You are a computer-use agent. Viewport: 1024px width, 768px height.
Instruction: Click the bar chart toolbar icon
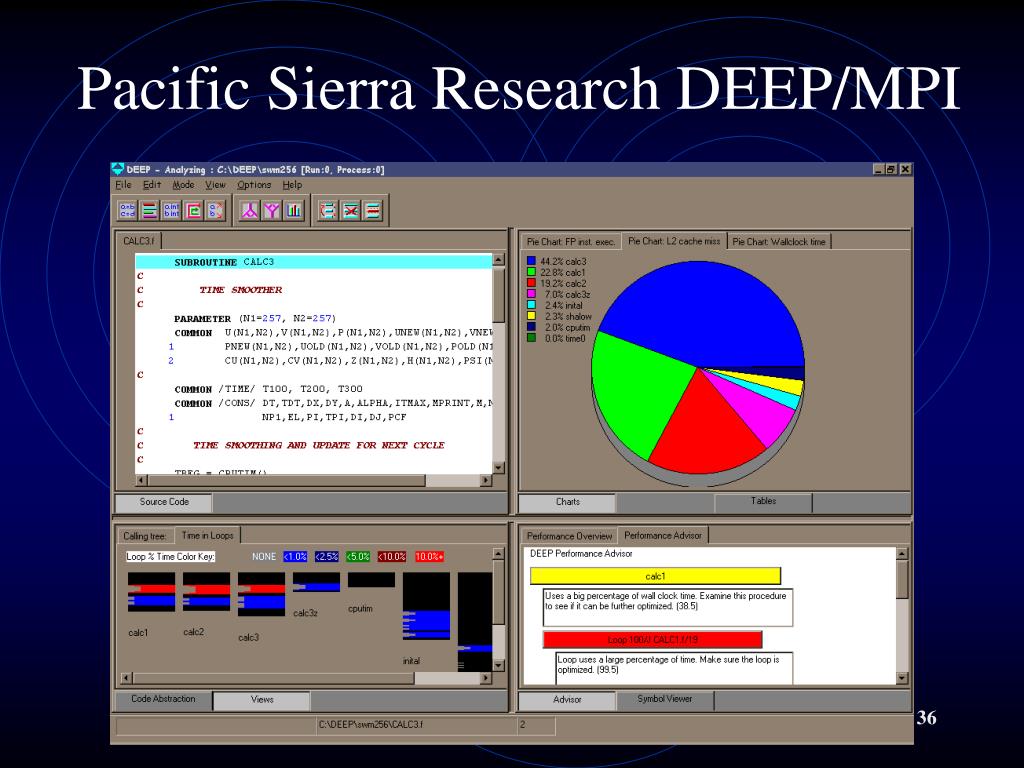(x=294, y=210)
